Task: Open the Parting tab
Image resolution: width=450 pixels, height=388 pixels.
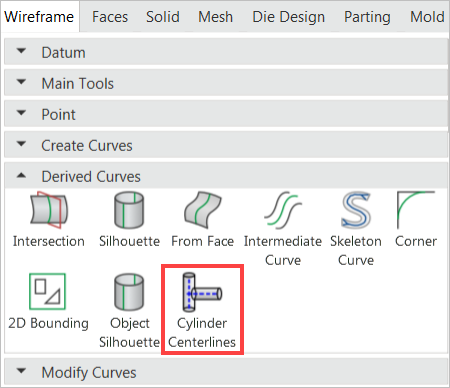Action: pyautogui.click(x=367, y=17)
